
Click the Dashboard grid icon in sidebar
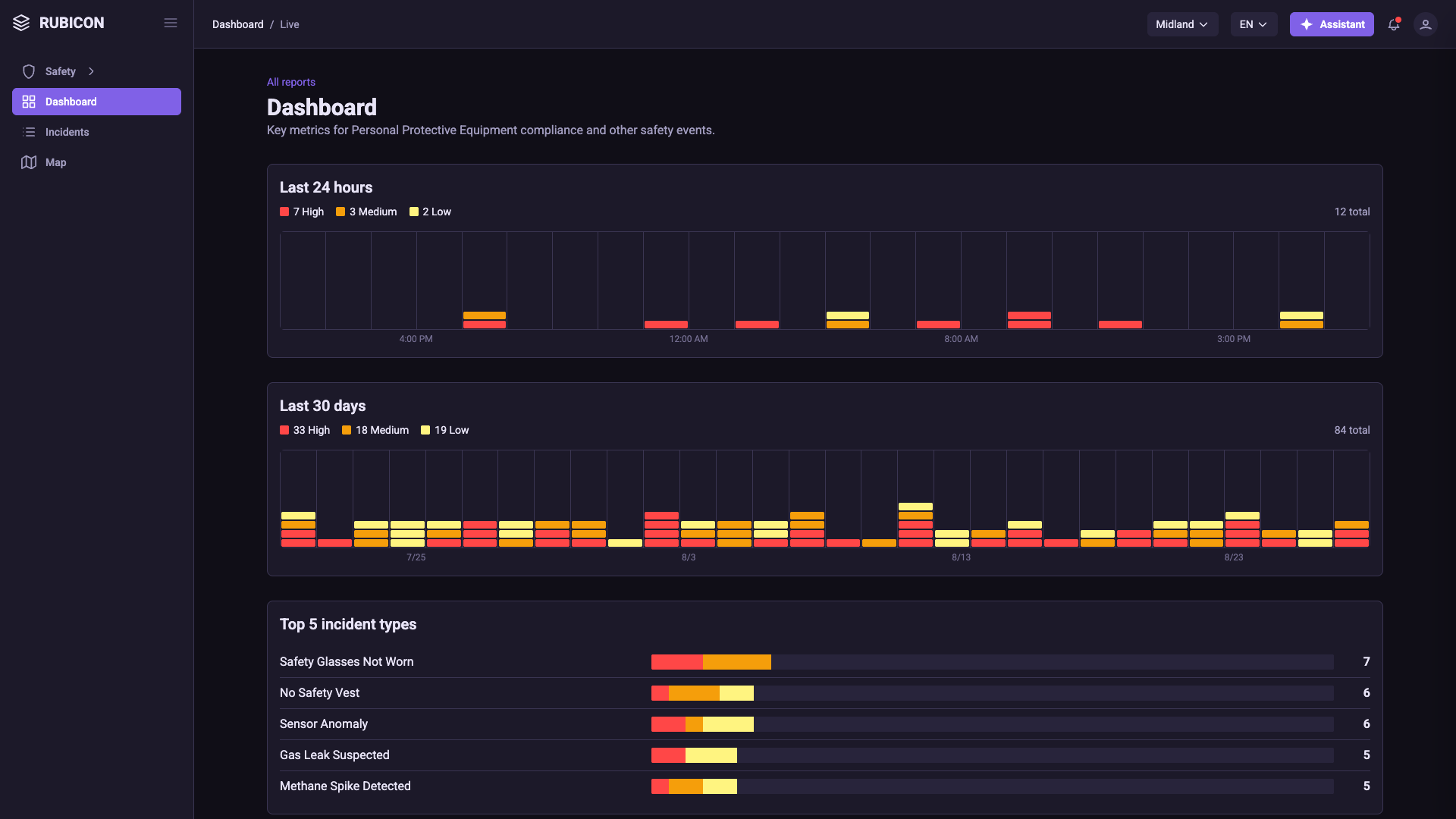click(29, 102)
